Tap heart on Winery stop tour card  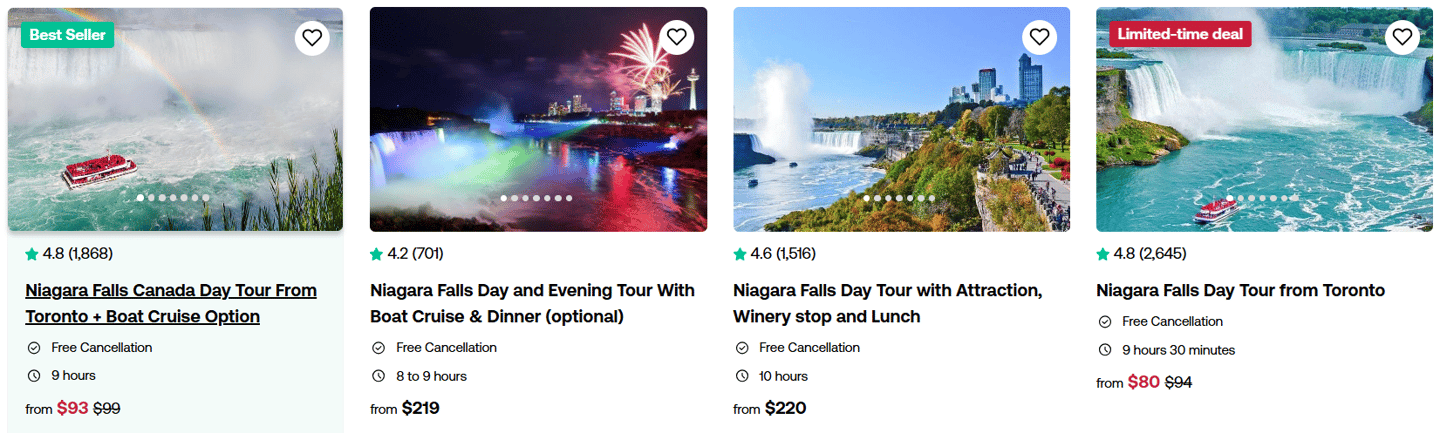pyautogui.click(x=1039, y=38)
